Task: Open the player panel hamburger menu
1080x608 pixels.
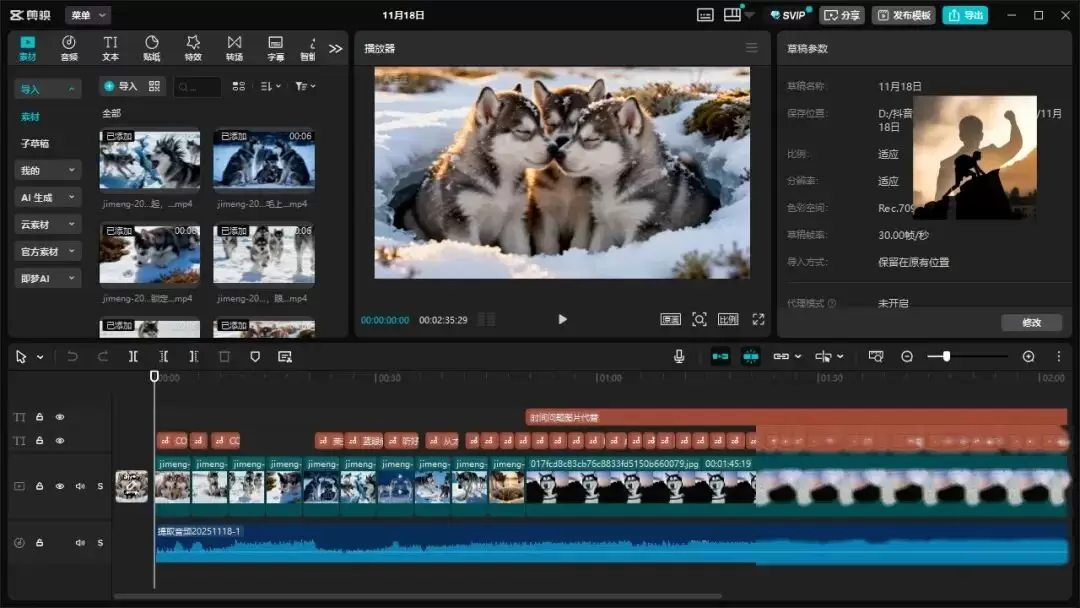Action: coord(751,48)
